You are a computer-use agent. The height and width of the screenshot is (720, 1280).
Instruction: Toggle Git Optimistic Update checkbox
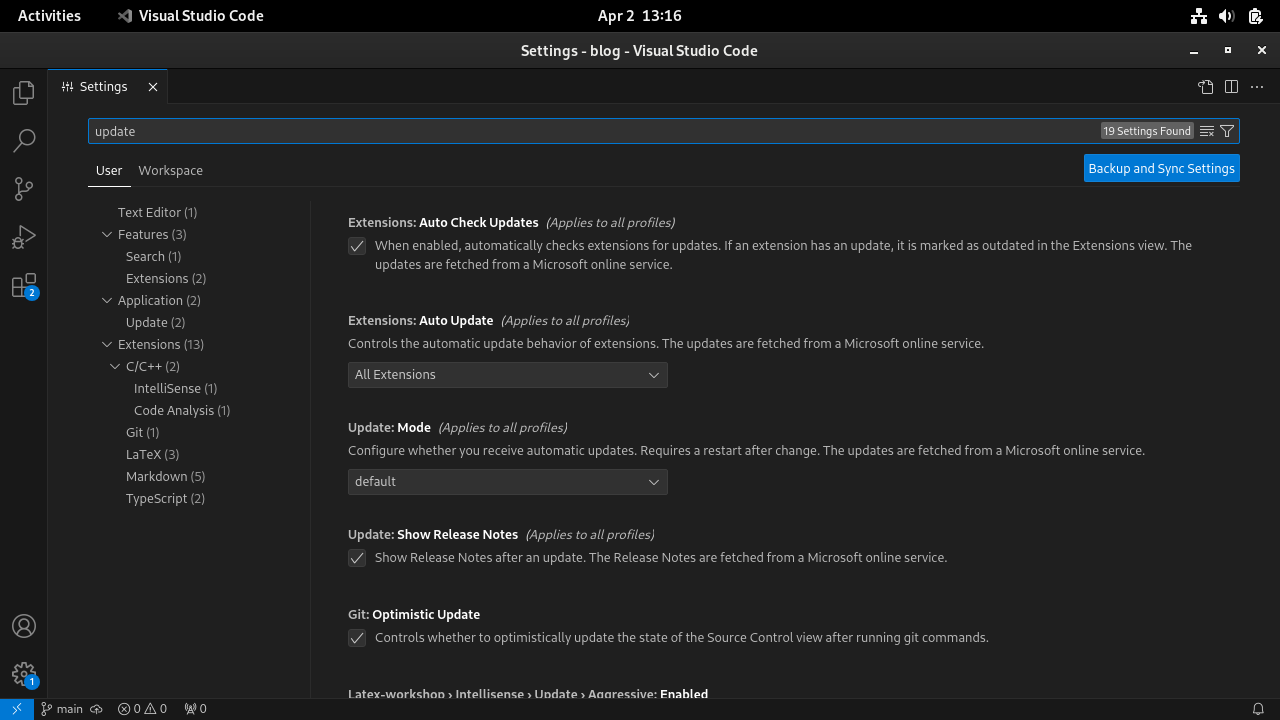[357, 638]
